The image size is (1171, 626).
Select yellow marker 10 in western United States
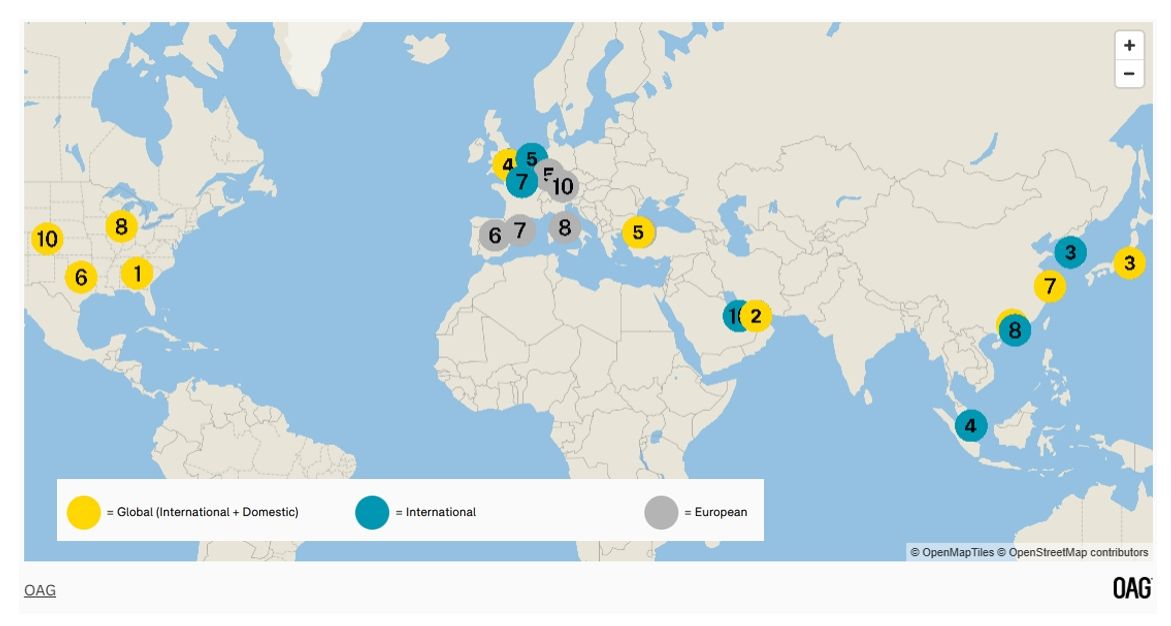point(46,239)
